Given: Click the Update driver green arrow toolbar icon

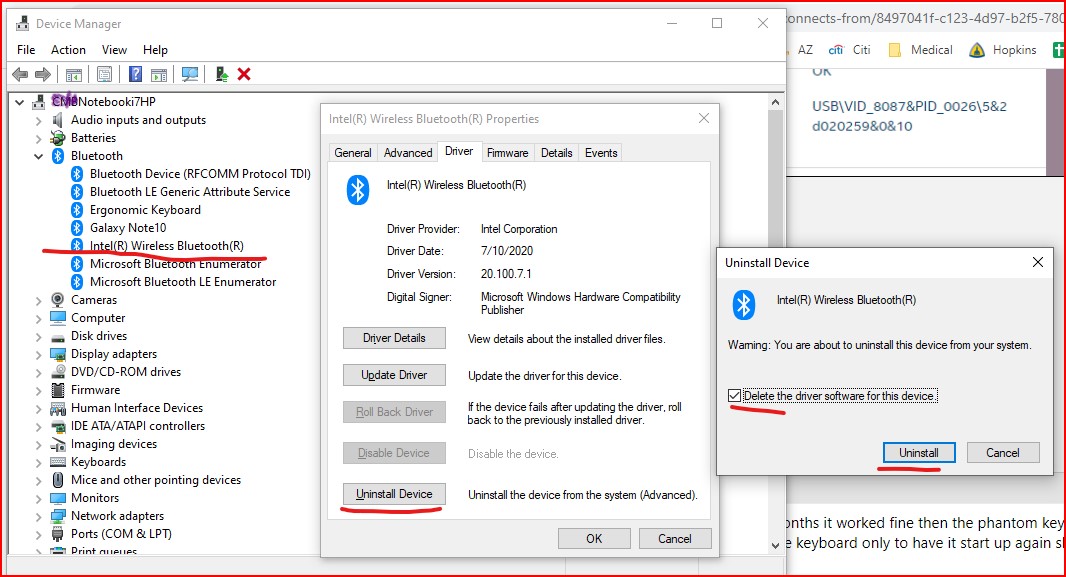Looking at the screenshot, I should (221, 74).
